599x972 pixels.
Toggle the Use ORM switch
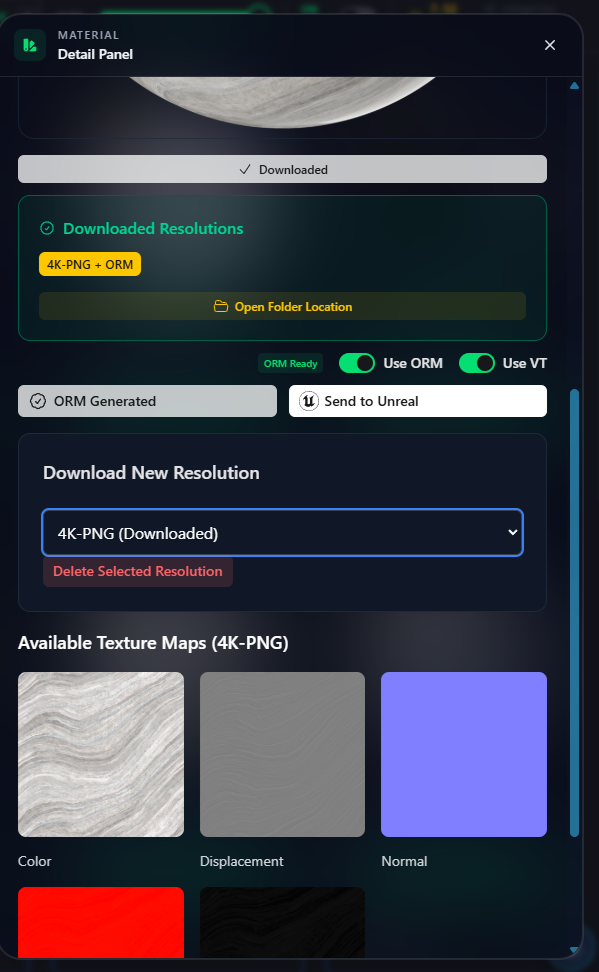click(357, 363)
